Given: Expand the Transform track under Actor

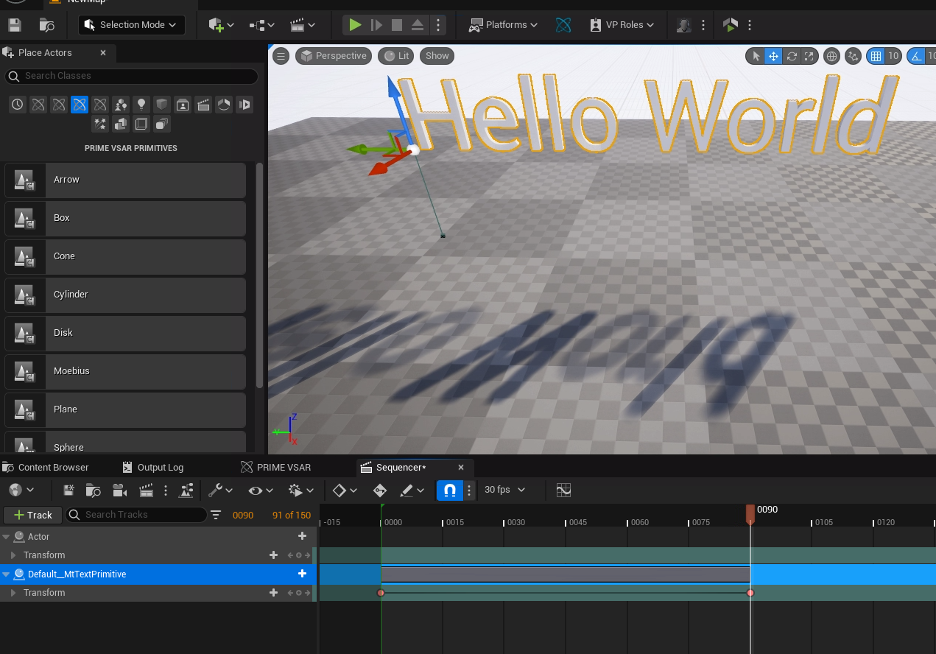Looking at the screenshot, I should 14,555.
